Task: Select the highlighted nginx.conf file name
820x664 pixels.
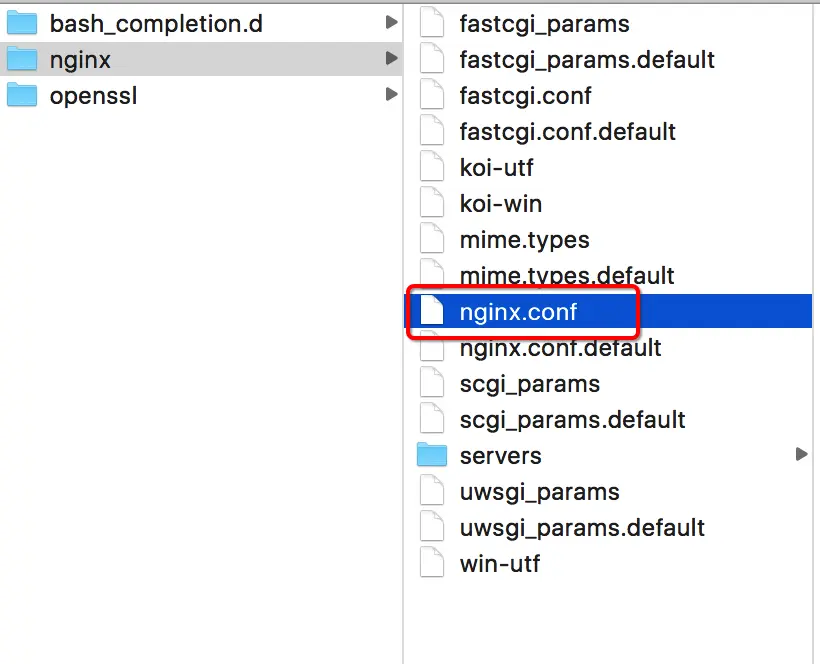Action: (518, 312)
